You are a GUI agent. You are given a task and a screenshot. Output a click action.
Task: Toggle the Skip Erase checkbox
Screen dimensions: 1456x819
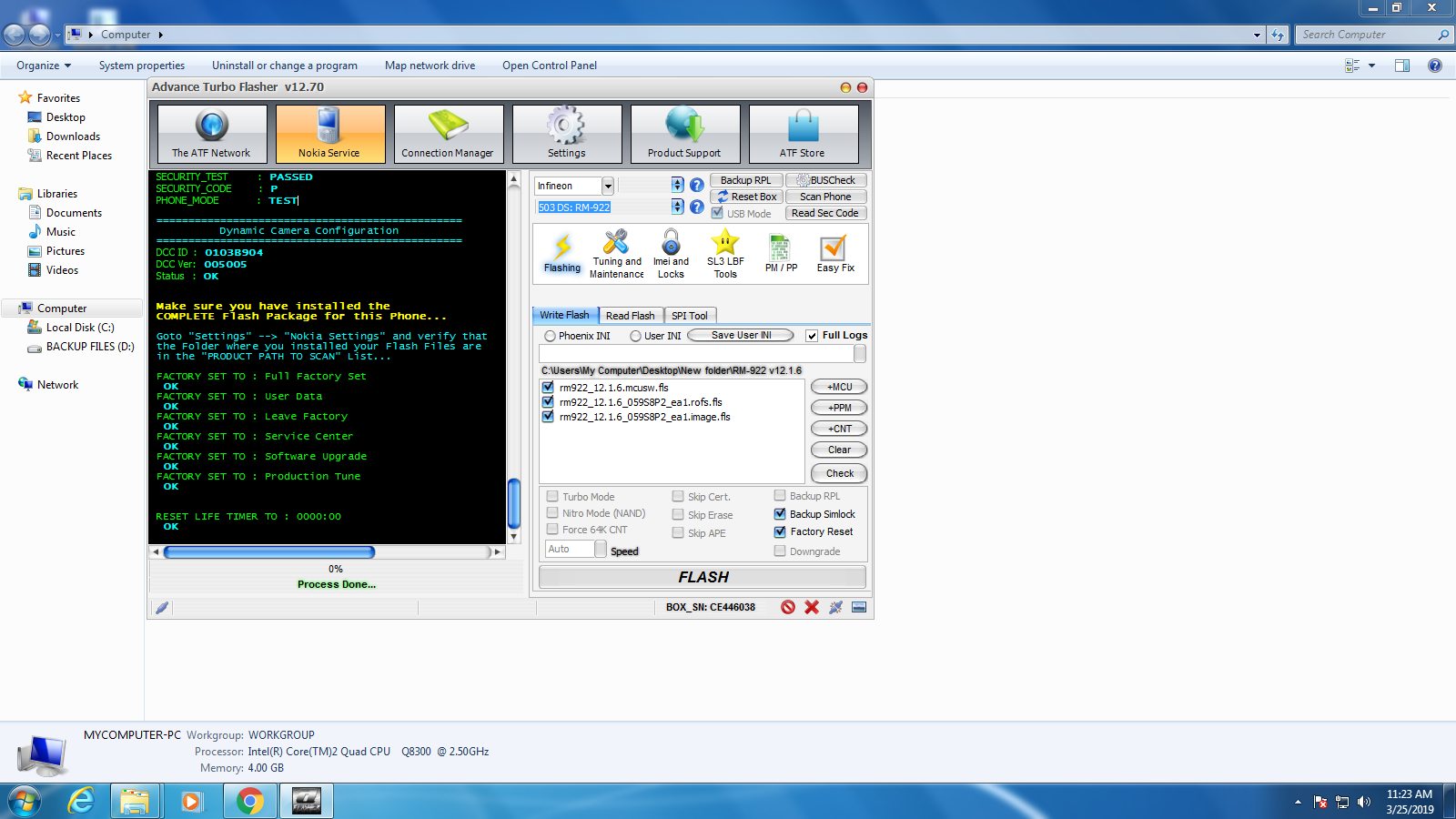click(678, 514)
